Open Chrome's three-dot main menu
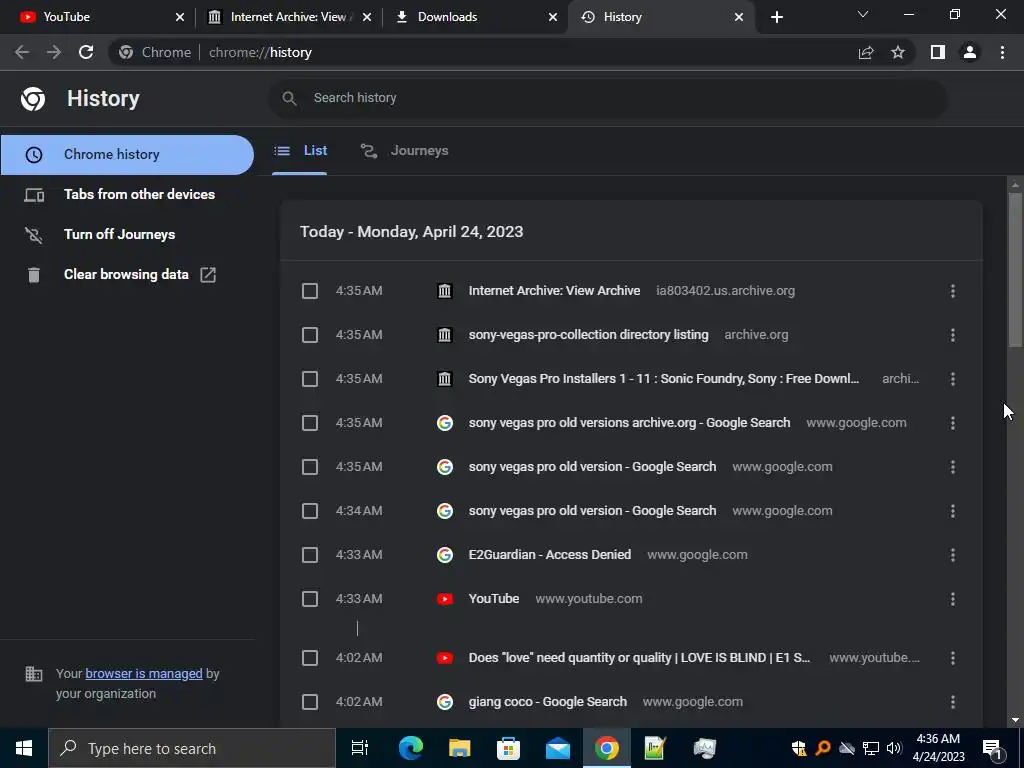Viewport: 1024px width, 768px height. [1002, 52]
